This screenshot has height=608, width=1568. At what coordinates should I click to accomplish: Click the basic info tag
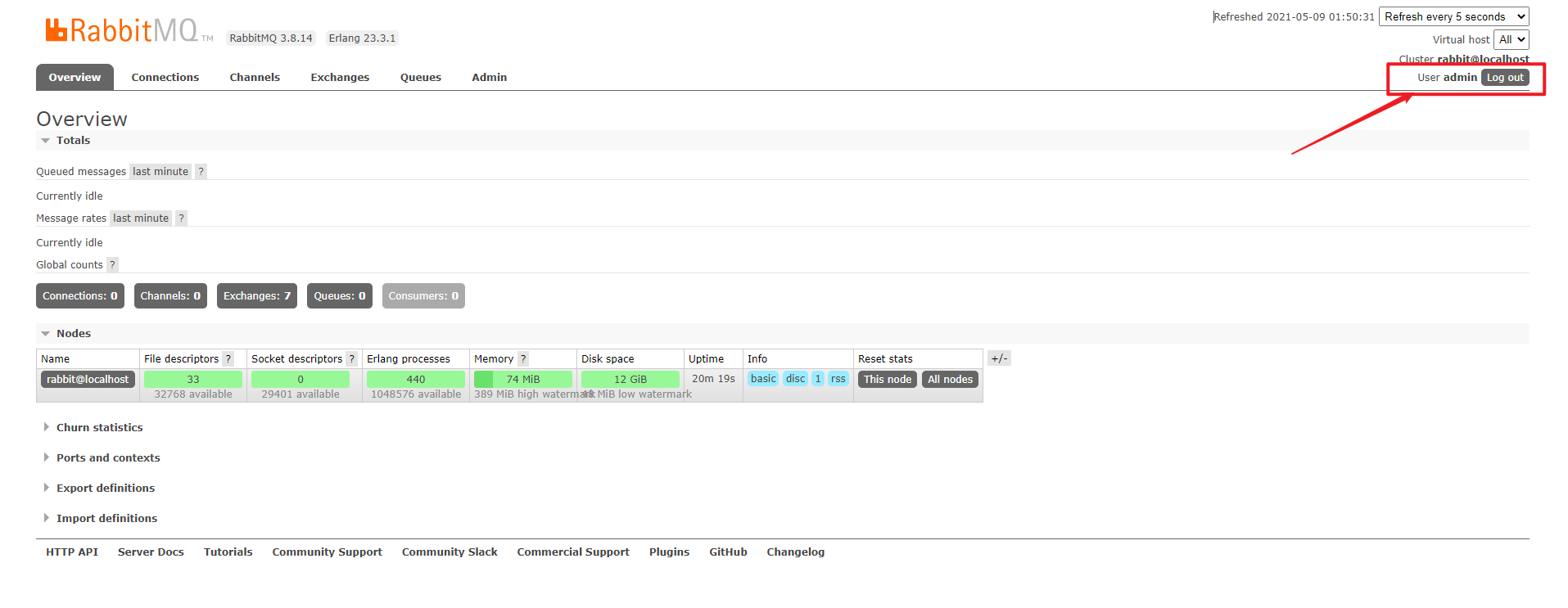pos(763,378)
